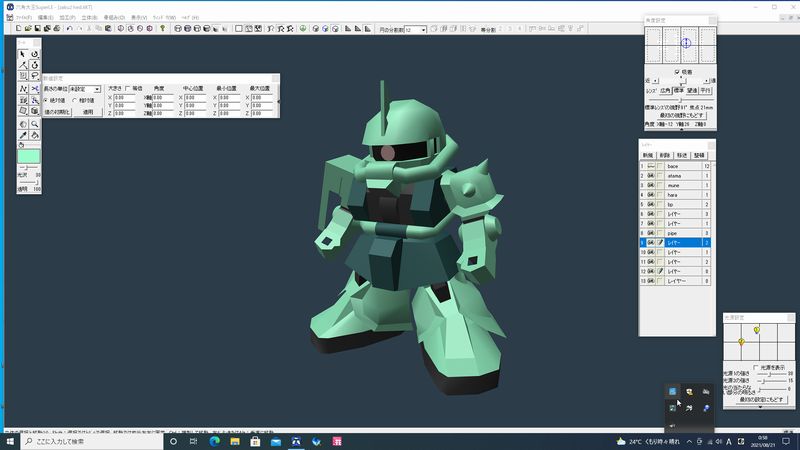Image resolution: width=800 pixels, height=450 pixels.
Task: Click the Open file toolbar icon
Action: [x=28, y=29]
